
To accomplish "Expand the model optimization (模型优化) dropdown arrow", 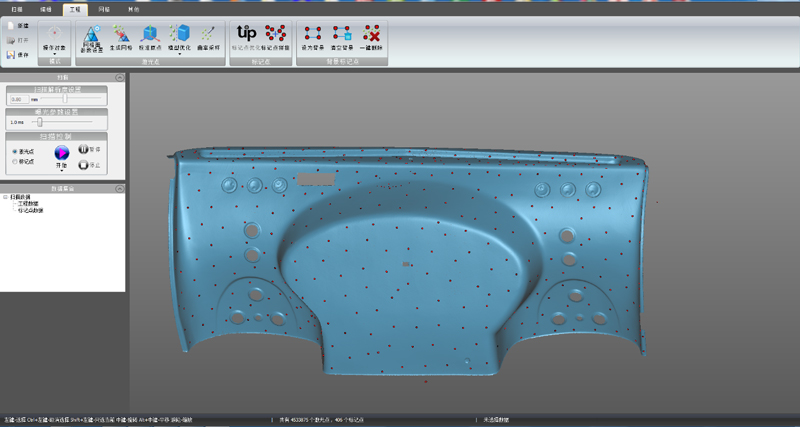I will pyautogui.click(x=180, y=54).
